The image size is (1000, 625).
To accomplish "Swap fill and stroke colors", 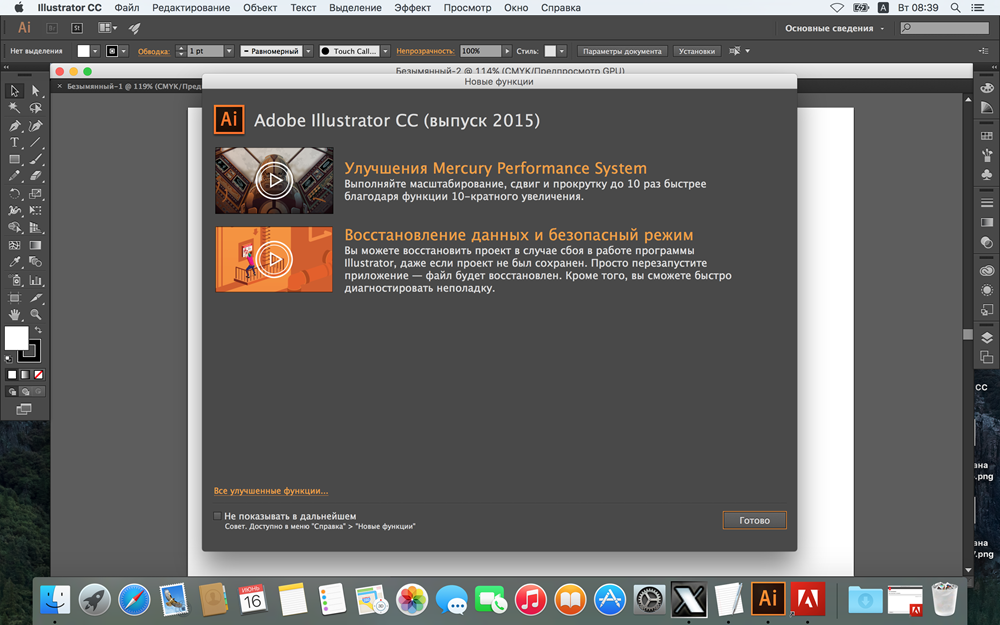I will [38, 331].
